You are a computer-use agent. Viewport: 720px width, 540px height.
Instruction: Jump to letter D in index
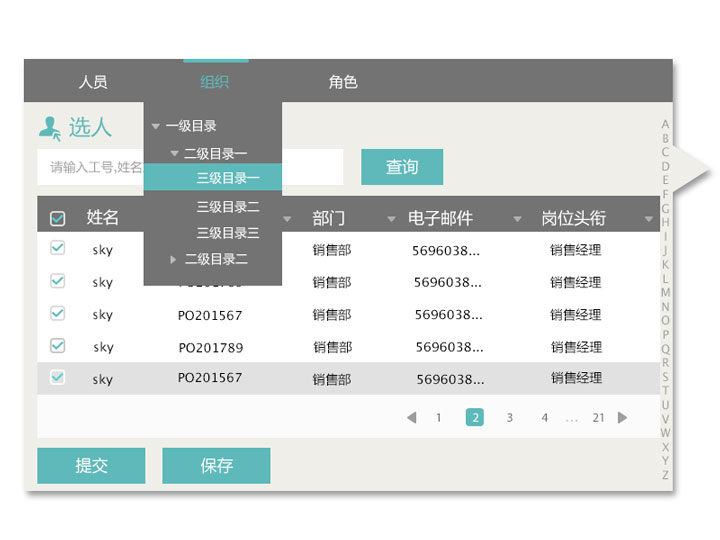point(665,166)
